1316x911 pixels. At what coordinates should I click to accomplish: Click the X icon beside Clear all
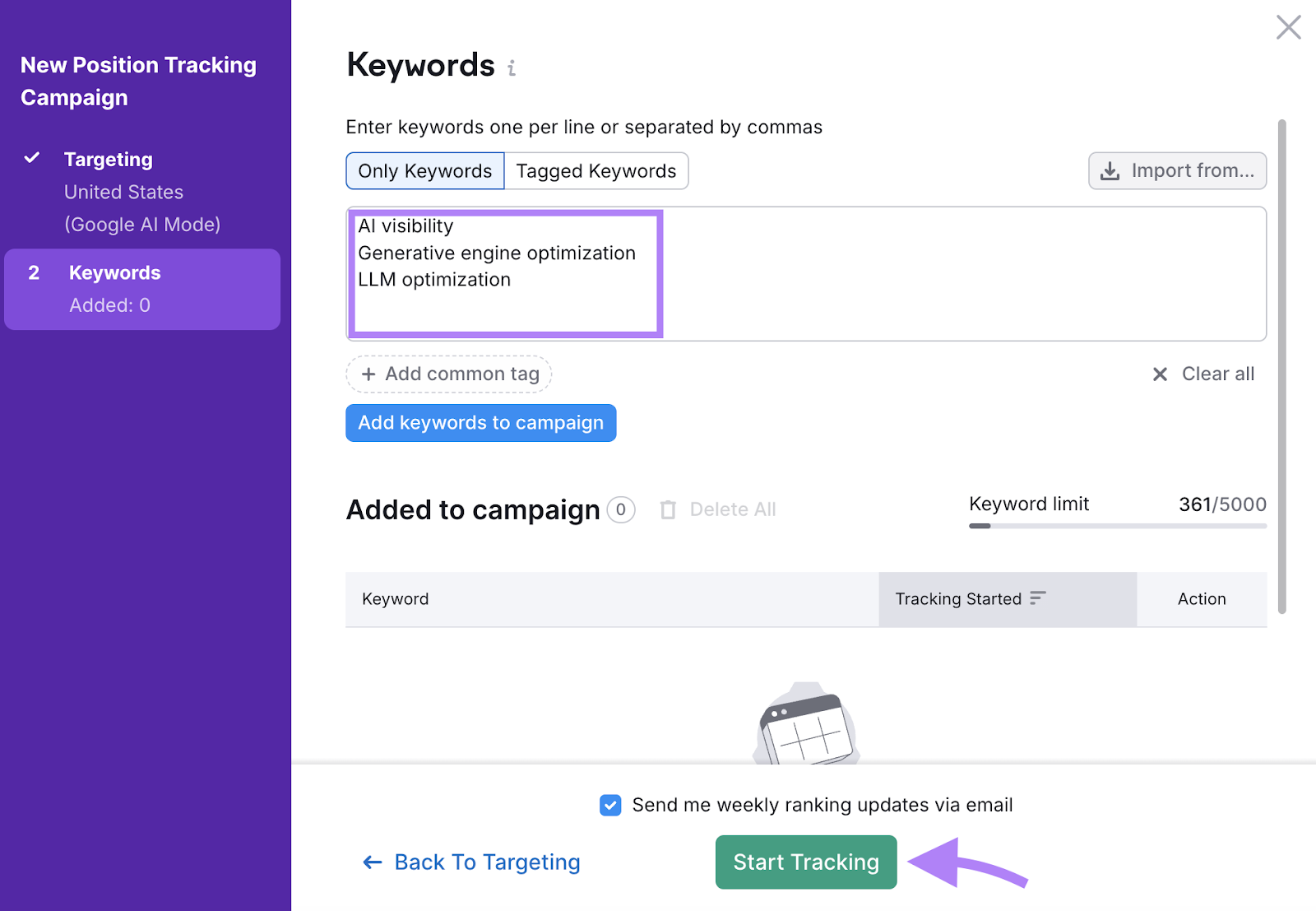tap(1160, 374)
